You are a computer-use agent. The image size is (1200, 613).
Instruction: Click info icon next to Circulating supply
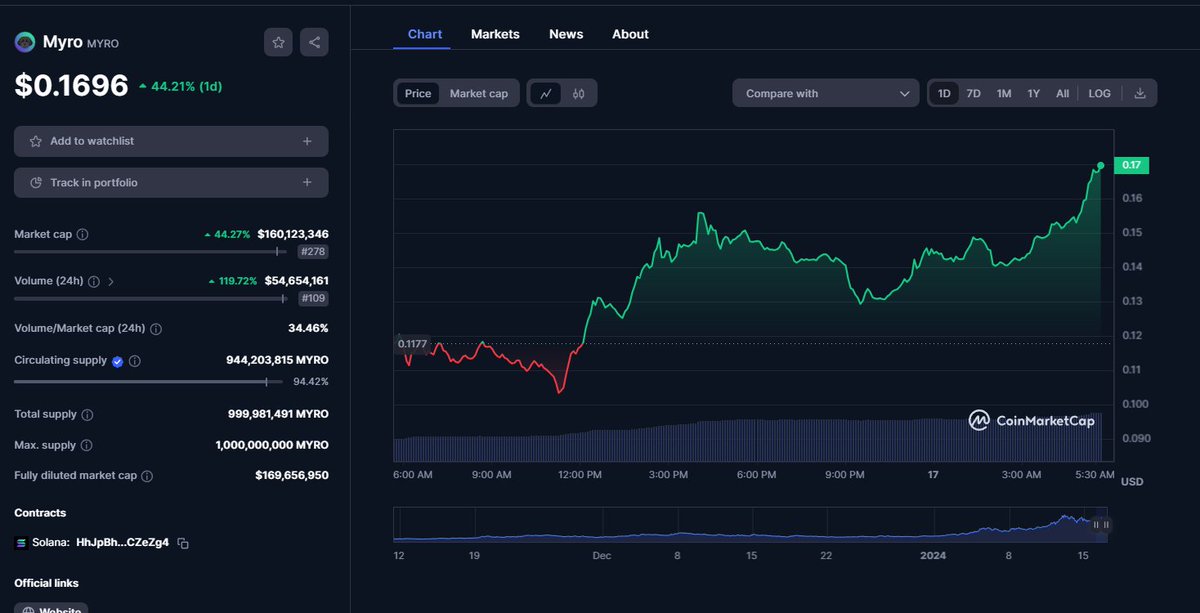coord(135,361)
